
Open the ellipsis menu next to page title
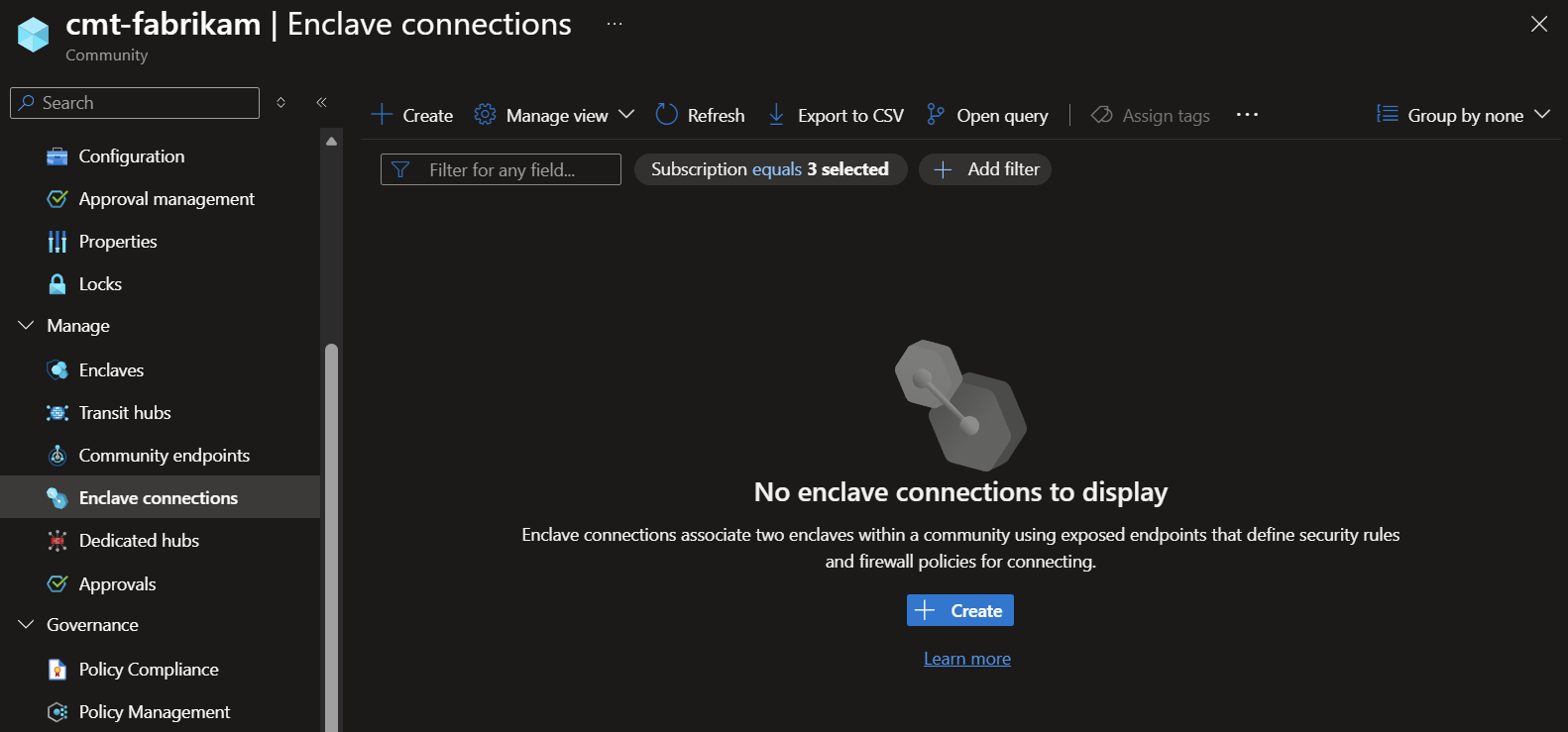click(x=615, y=24)
